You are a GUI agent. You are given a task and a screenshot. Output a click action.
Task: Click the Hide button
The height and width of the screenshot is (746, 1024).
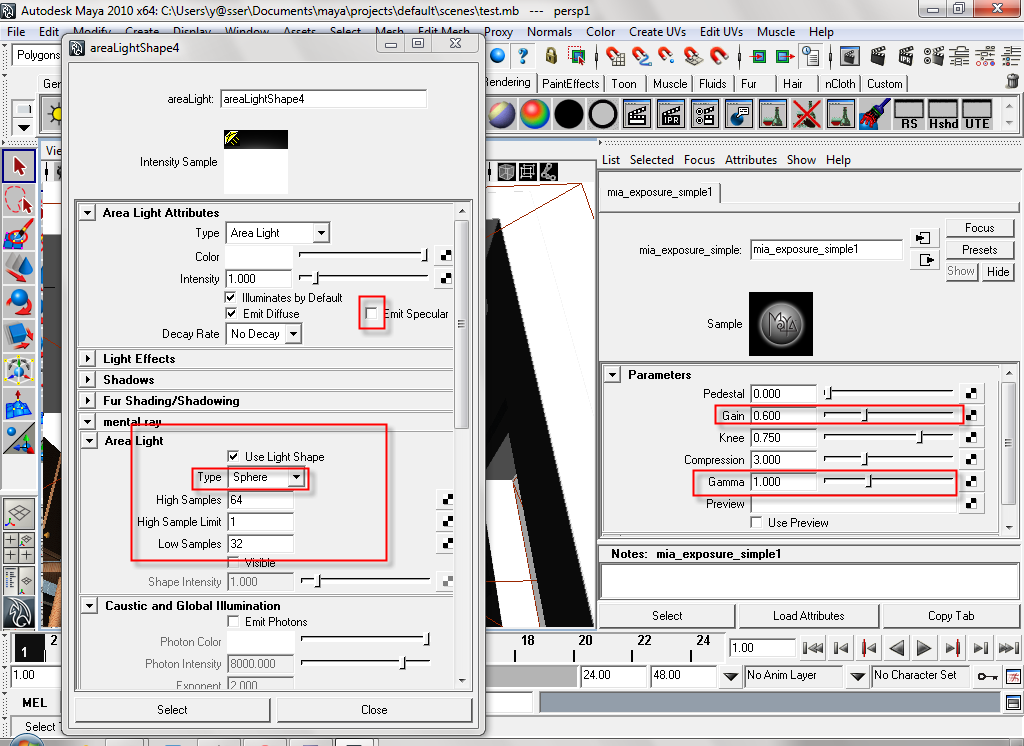(x=997, y=272)
